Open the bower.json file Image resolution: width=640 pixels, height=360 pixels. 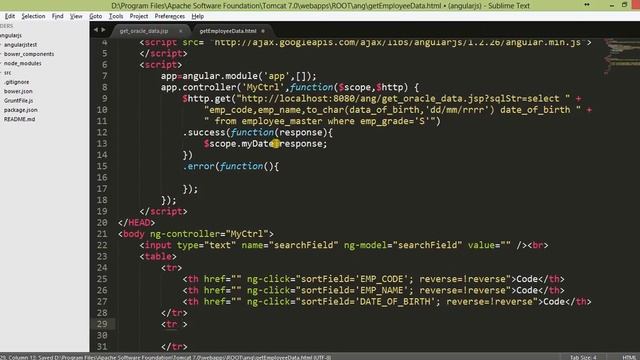[x=18, y=91]
